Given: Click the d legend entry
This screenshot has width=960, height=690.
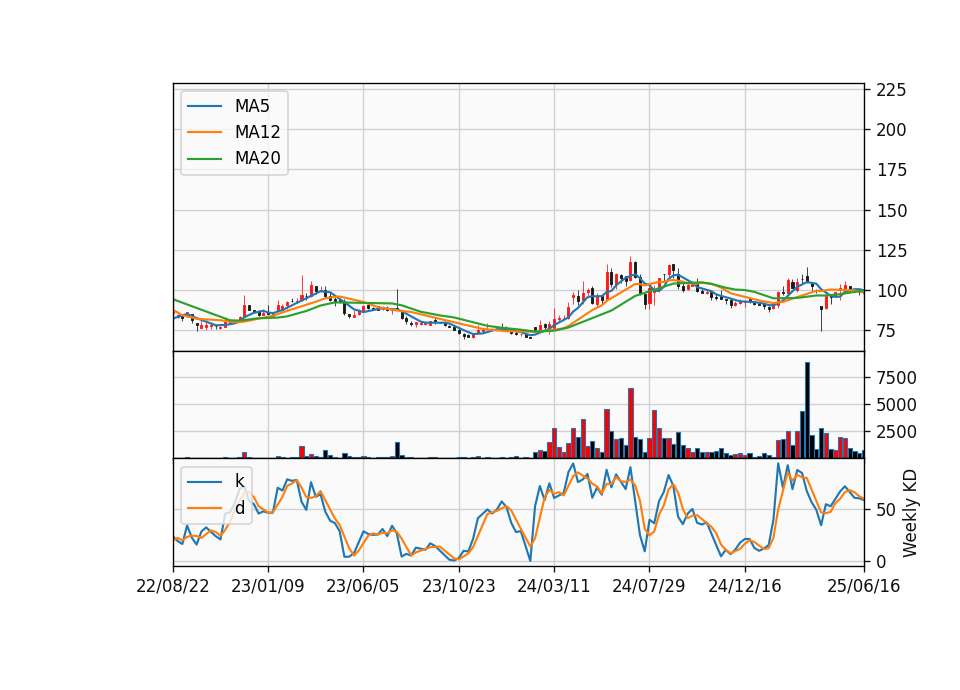Looking at the screenshot, I should (x=216, y=508).
